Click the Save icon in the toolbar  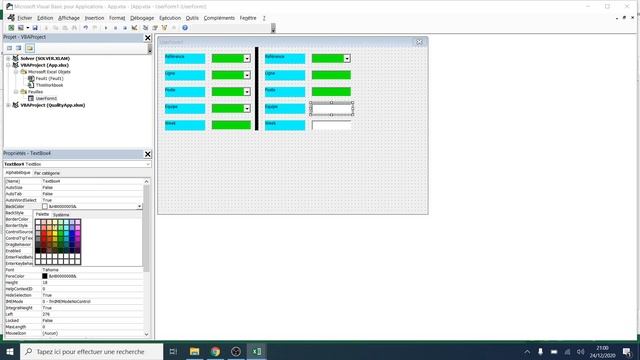point(35,28)
